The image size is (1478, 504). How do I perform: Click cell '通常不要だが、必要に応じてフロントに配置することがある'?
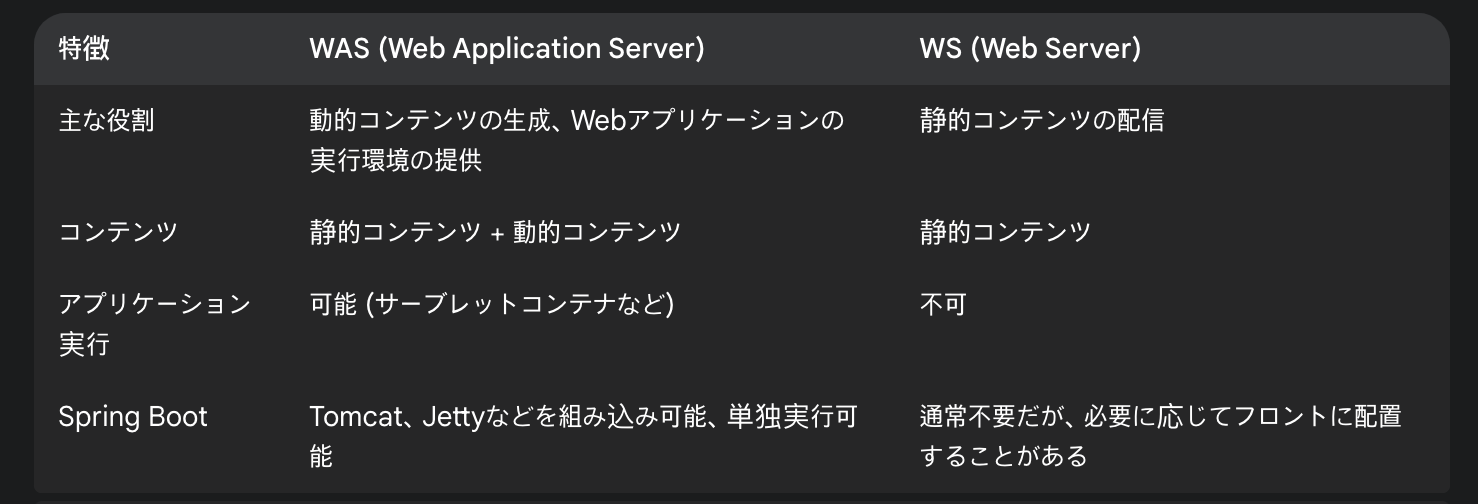(1161, 436)
